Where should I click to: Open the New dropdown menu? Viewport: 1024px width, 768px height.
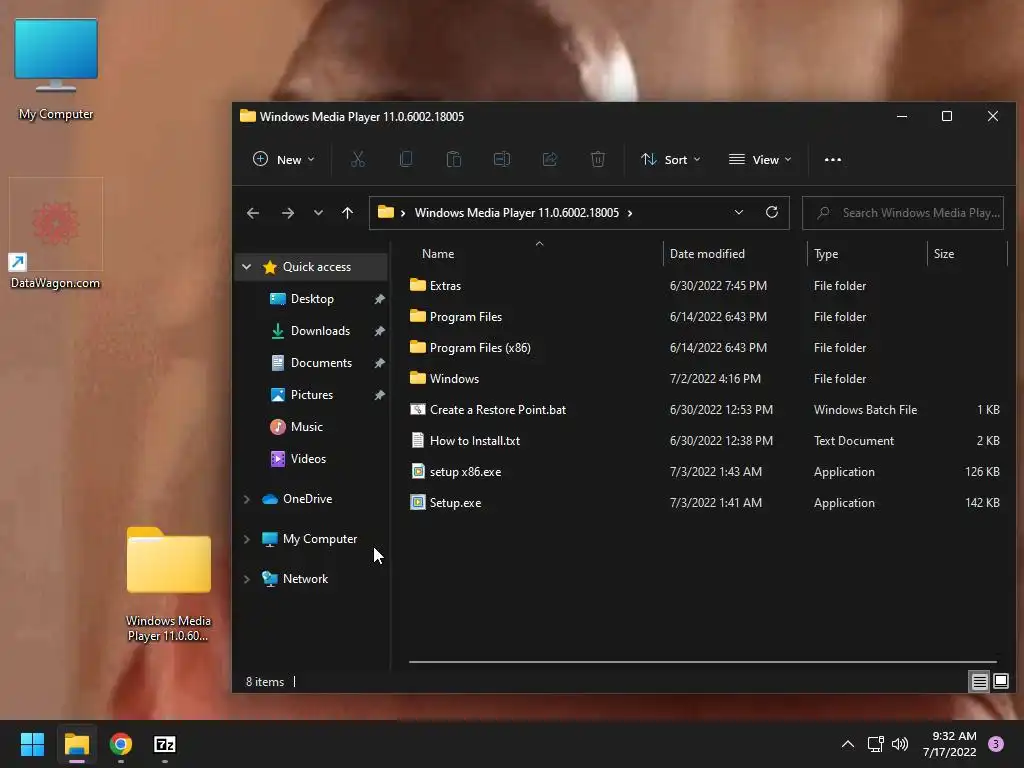283,159
